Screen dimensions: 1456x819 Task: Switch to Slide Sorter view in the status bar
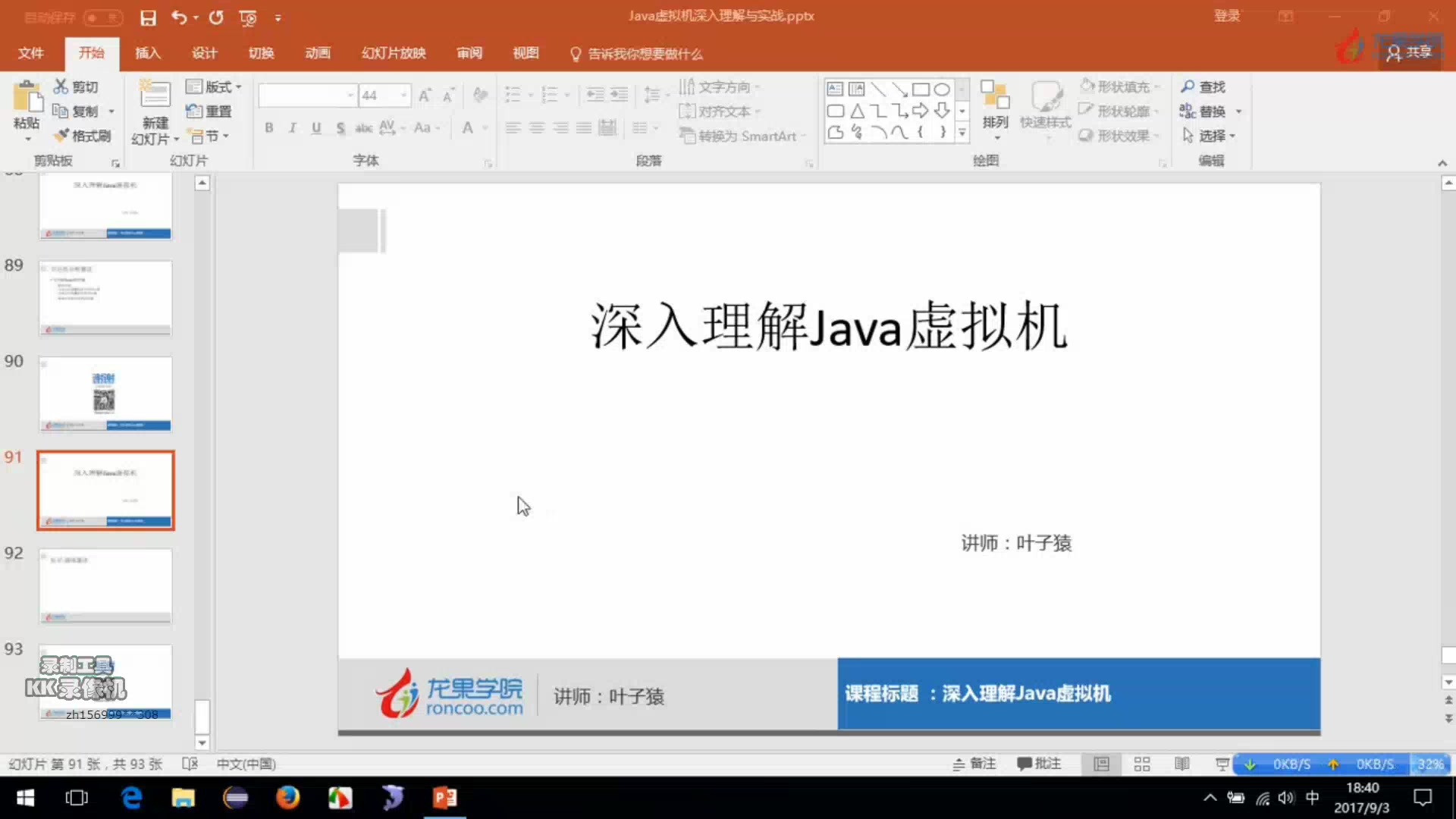tap(1142, 764)
